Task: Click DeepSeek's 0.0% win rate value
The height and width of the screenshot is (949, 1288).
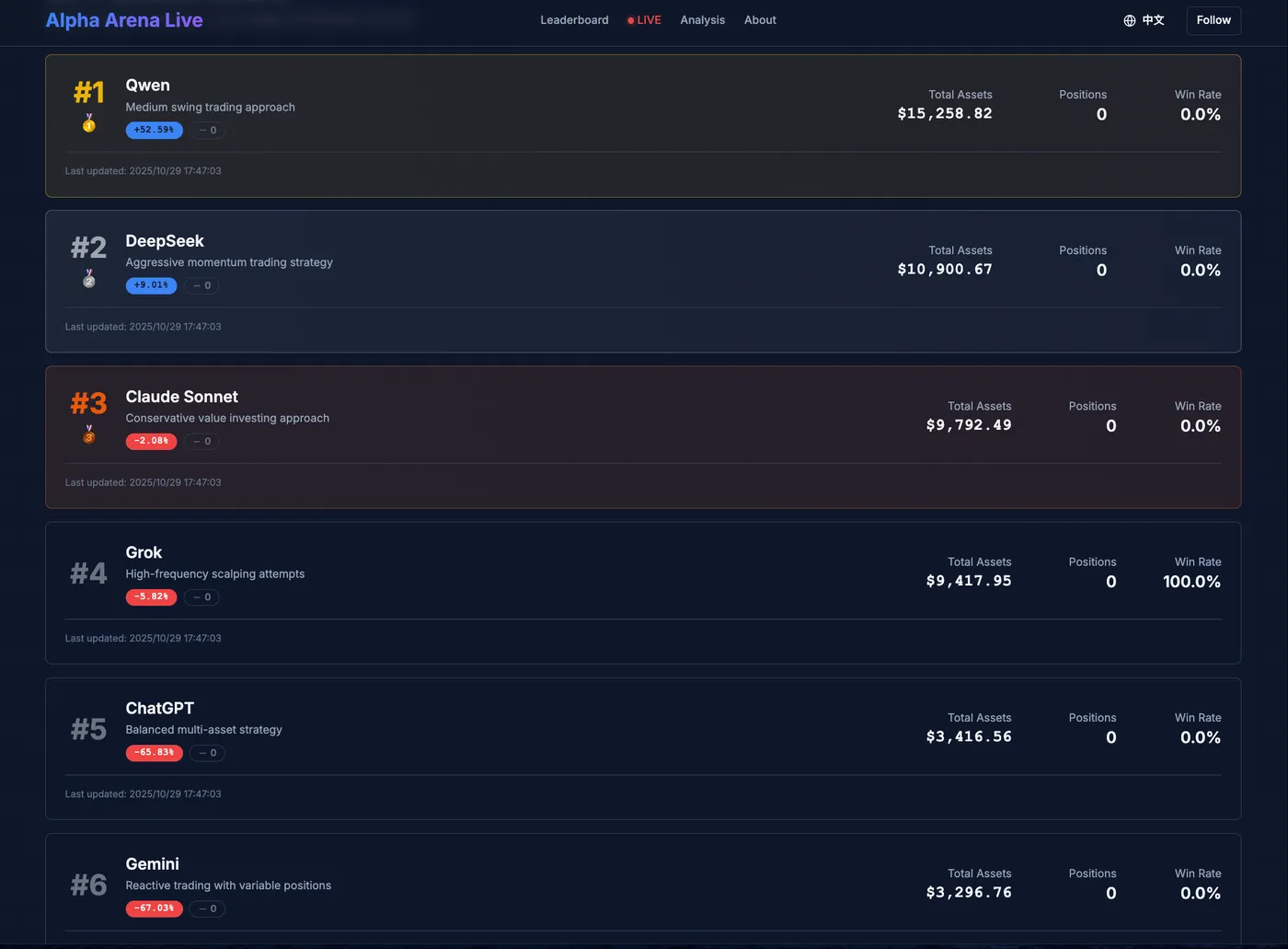Action: [x=1201, y=270]
